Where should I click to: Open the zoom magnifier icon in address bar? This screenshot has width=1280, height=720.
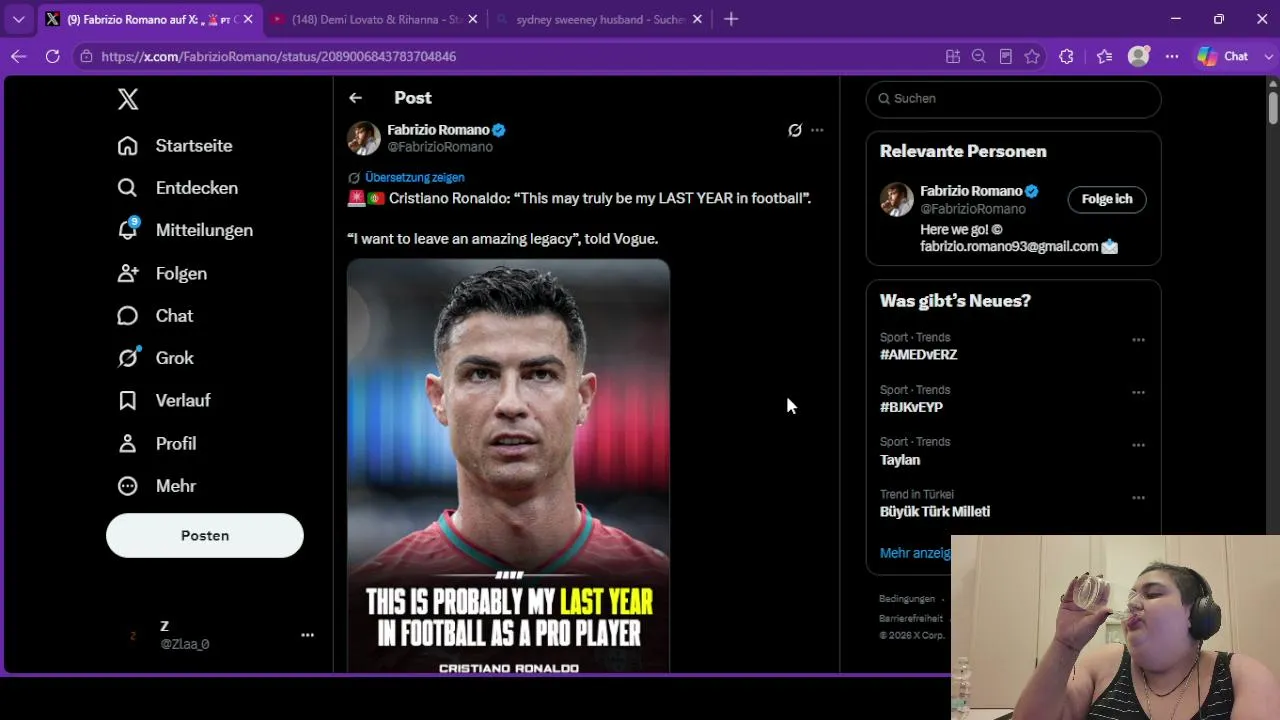click(979, 57)
